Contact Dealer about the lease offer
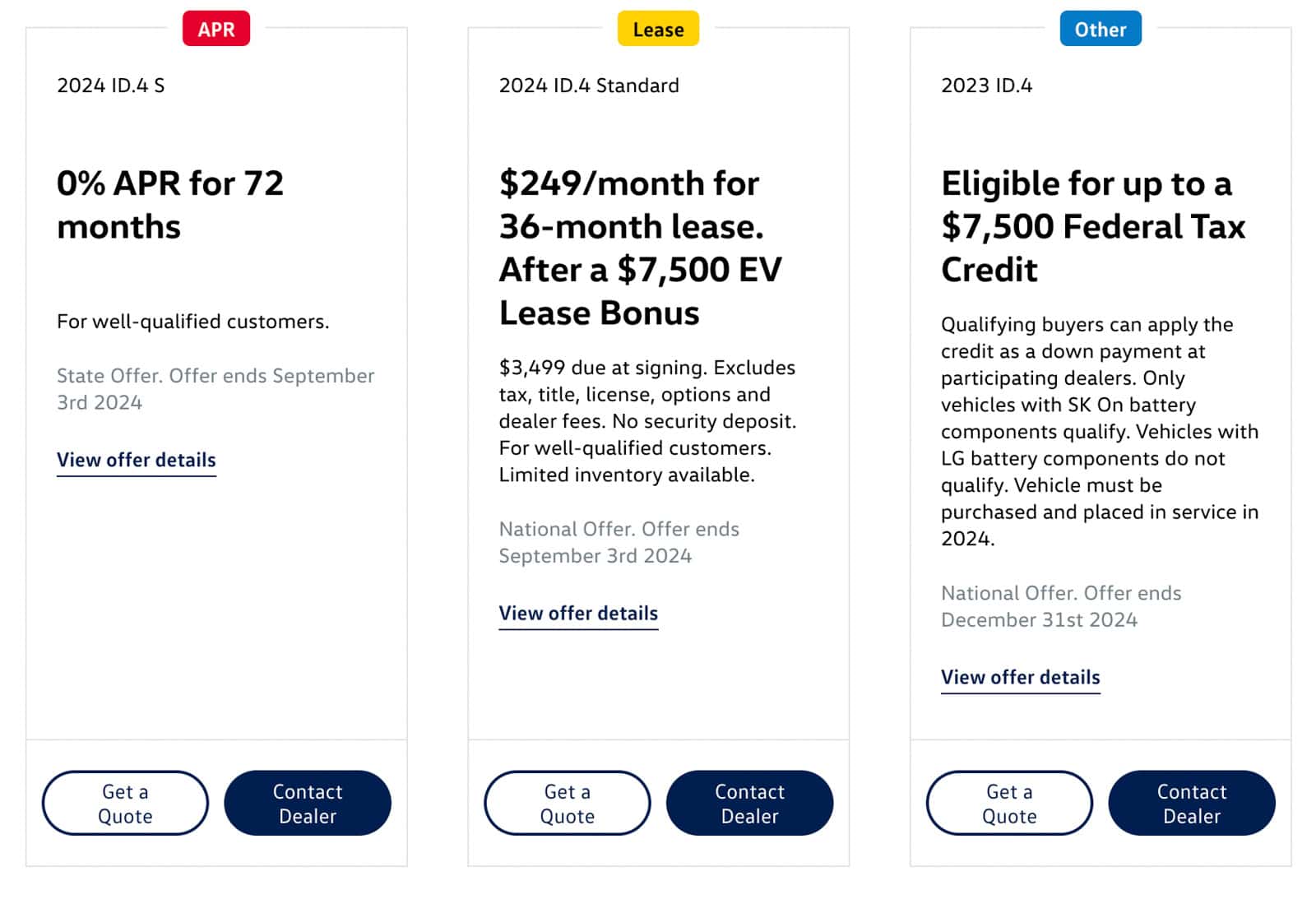This screenshot has height=899, width=1316. coord(749,803)
